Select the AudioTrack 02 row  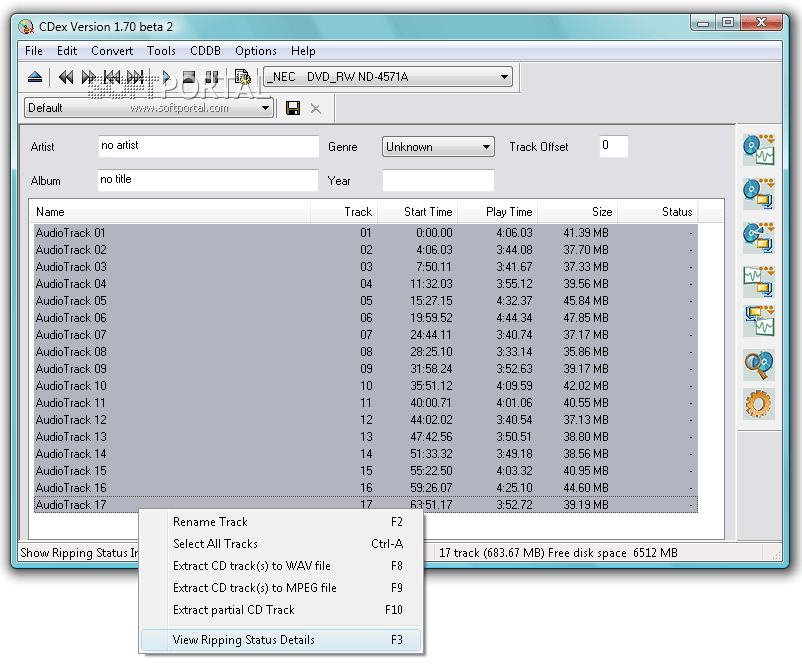tap(366, 250)
